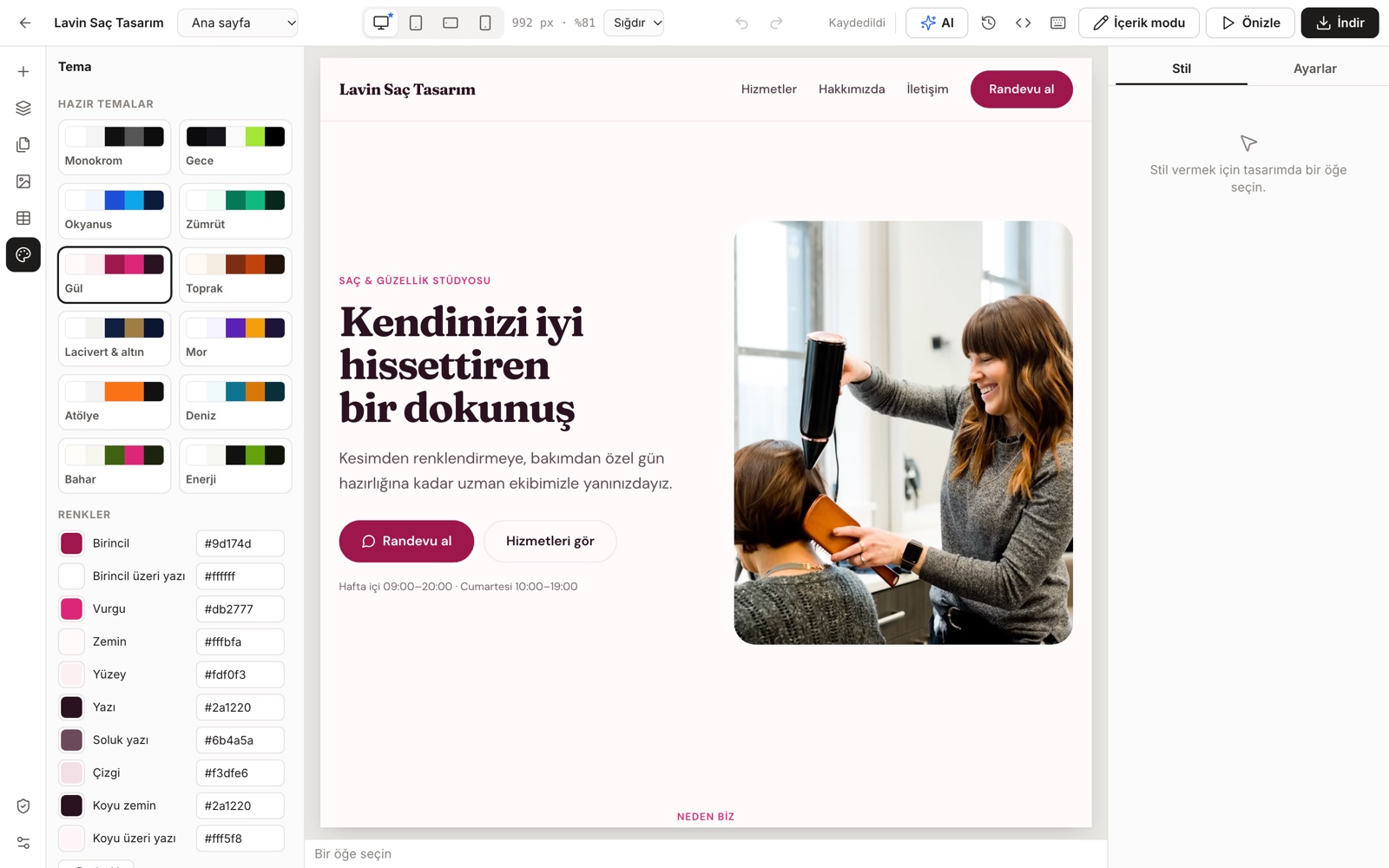Click the redo arrow icon
Viewport: 1389px width, 868px height.
[776, 23]
